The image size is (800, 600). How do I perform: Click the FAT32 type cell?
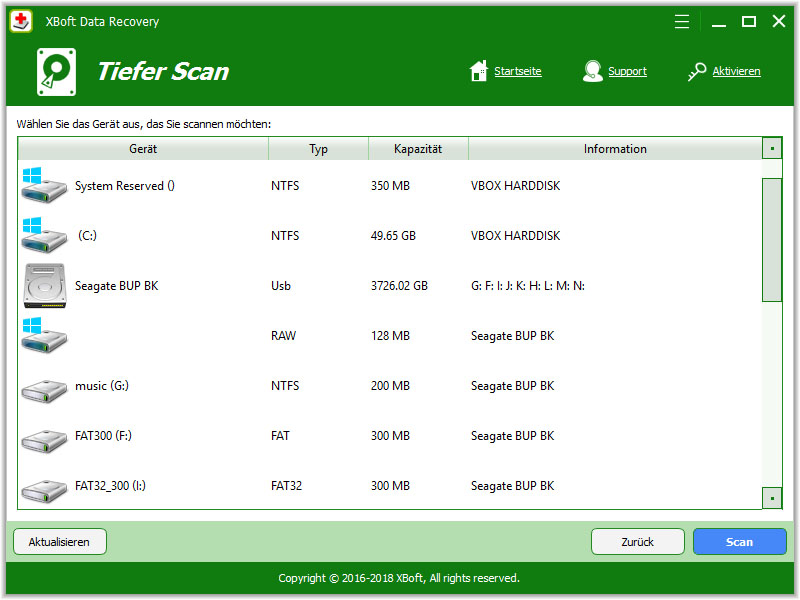[x=286, y=486]
